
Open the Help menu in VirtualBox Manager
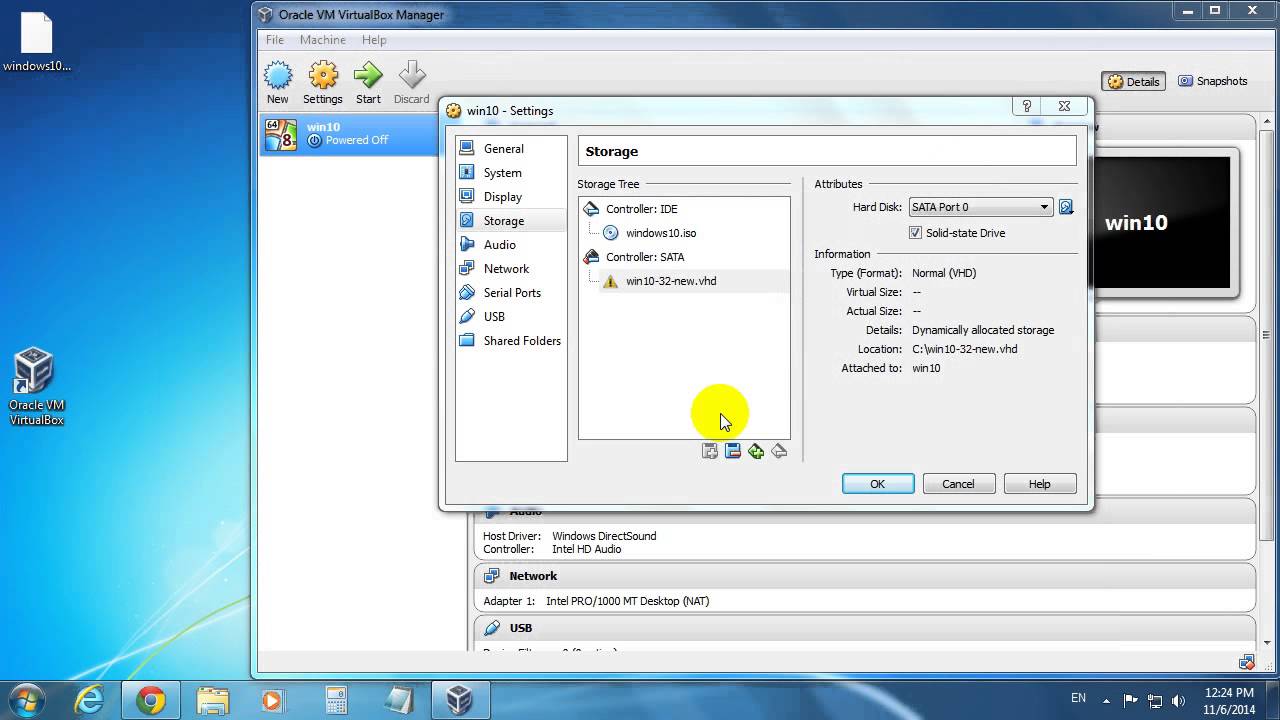(374, 40)
